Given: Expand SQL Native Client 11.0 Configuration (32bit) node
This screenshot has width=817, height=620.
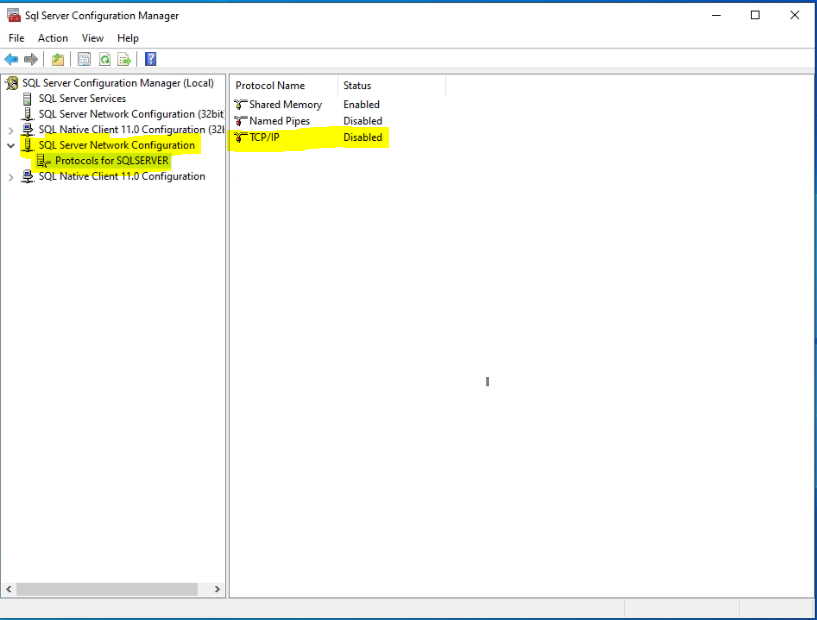Looking at the screenshot, I should pyautogui.click(x=11, y=130).
